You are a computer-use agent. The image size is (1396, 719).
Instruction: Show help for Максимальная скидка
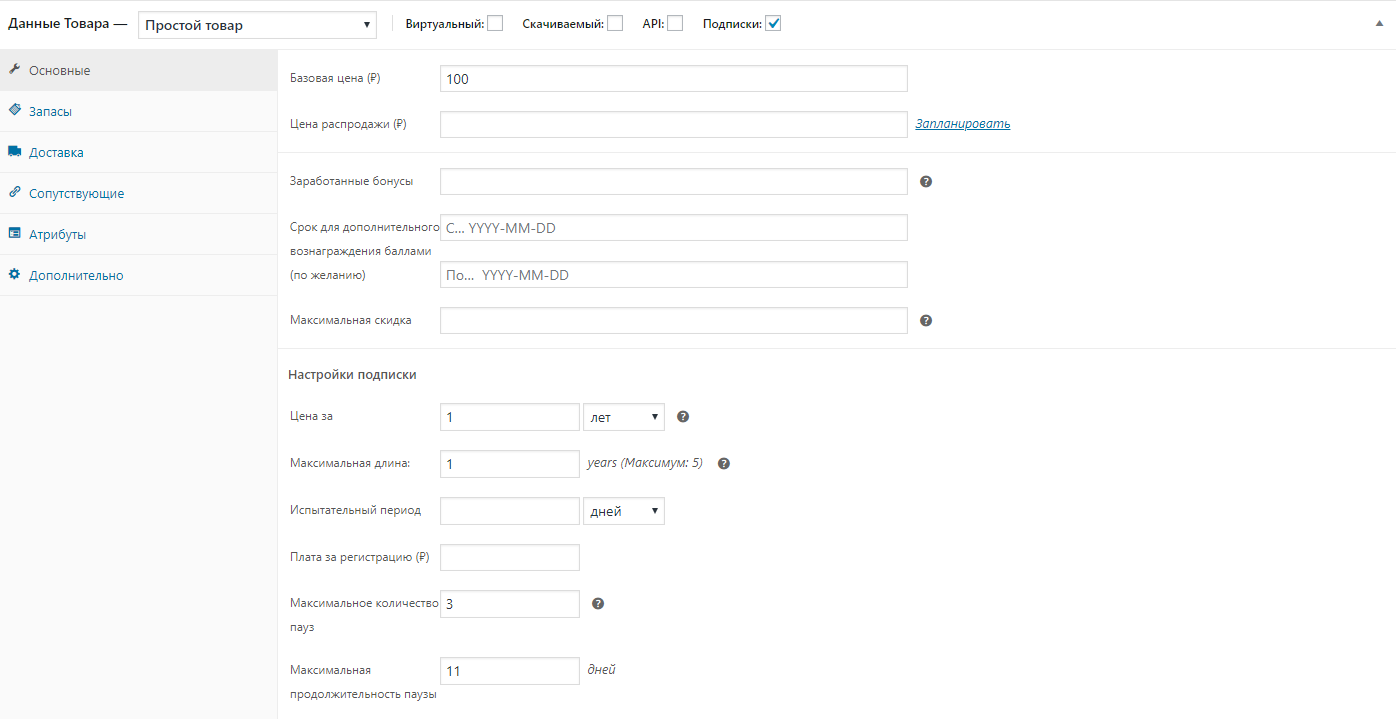pos(926,321)
